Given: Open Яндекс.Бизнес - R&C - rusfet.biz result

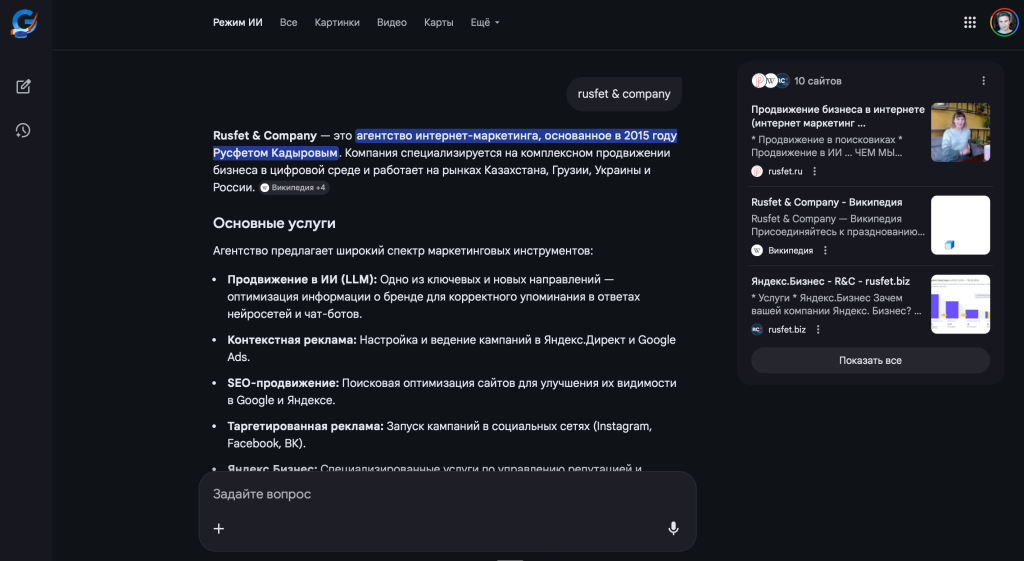Looking at the screenshot, I should pos(831,281).
